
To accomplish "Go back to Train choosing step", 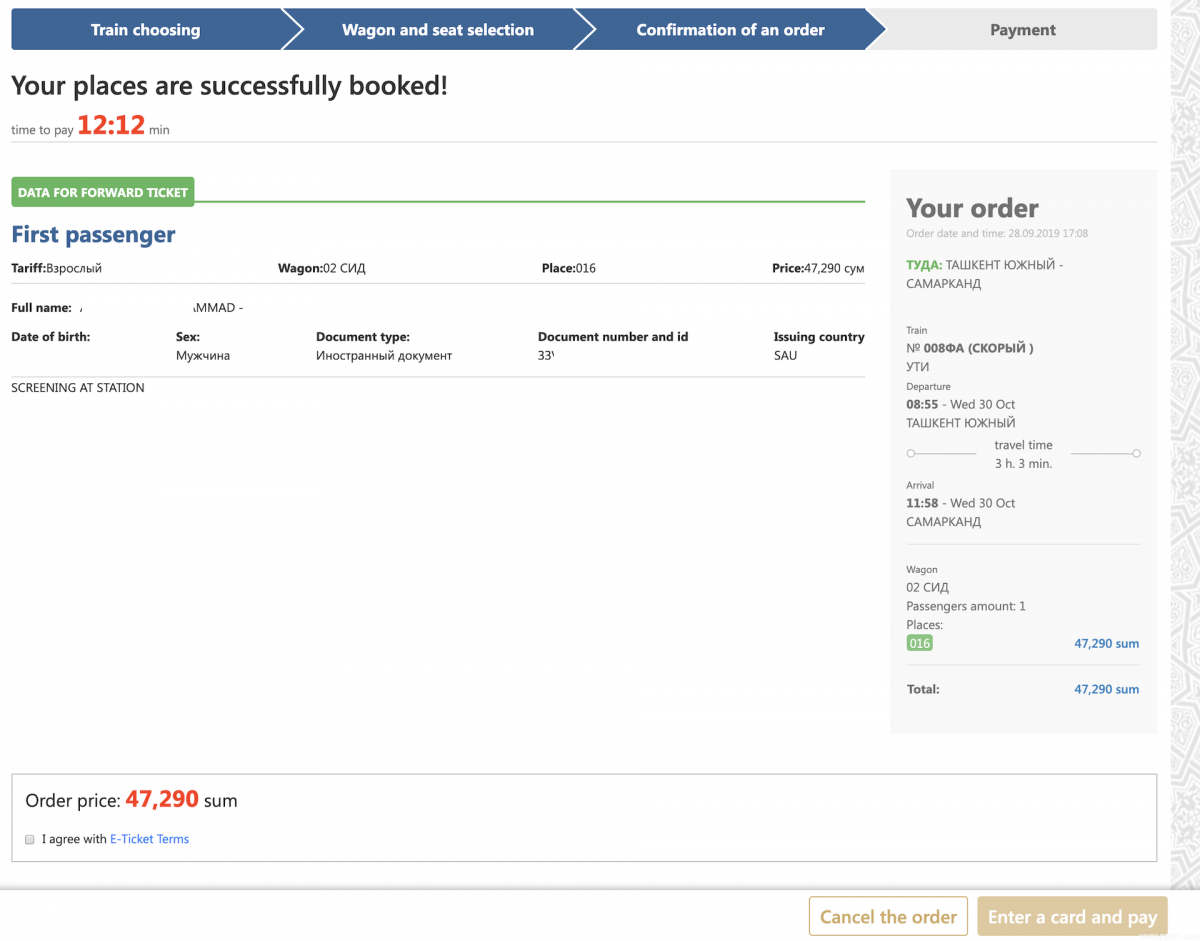I will click(145, 30).
